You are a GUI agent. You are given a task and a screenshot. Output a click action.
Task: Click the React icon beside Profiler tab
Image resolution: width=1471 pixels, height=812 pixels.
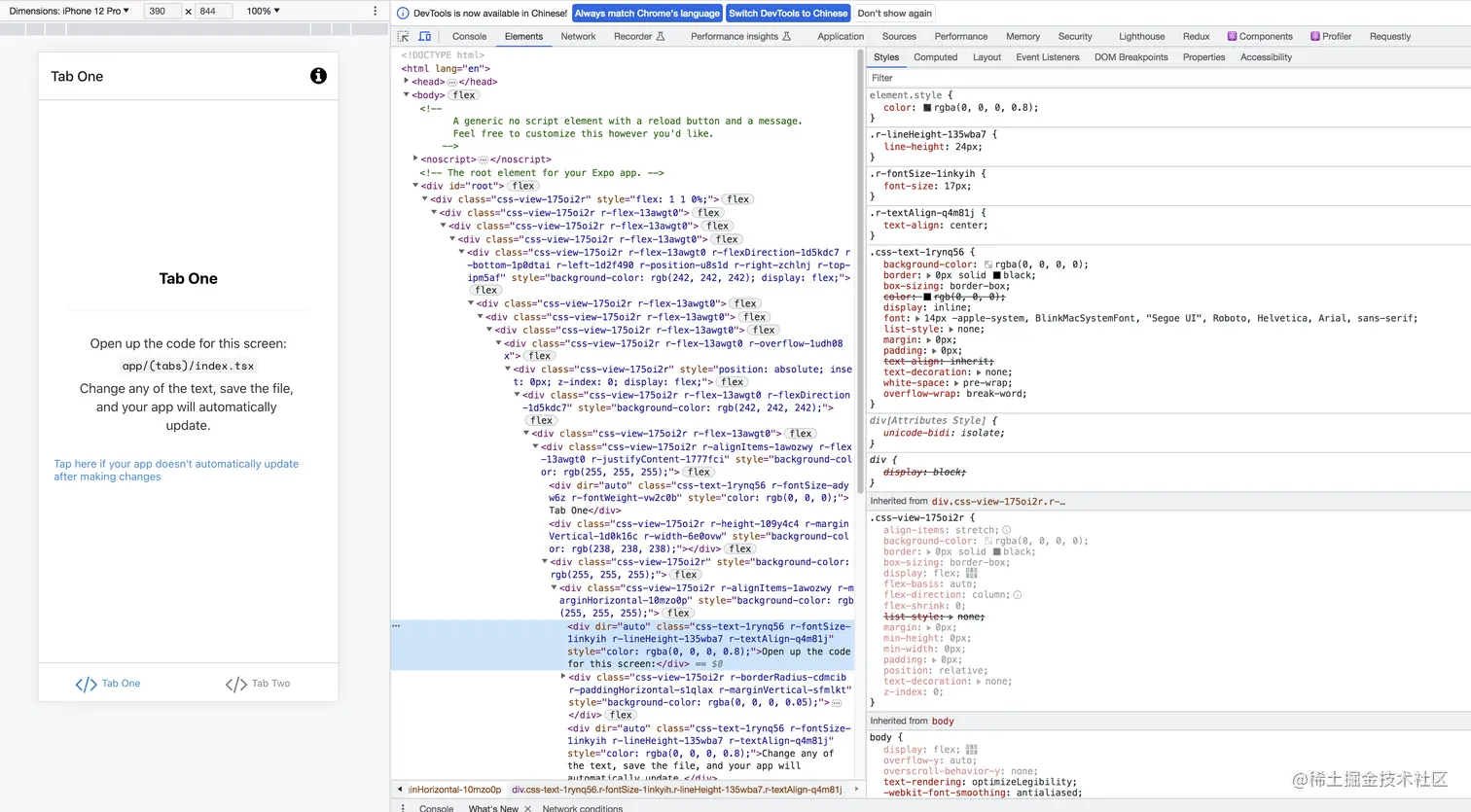point(1315,37)
